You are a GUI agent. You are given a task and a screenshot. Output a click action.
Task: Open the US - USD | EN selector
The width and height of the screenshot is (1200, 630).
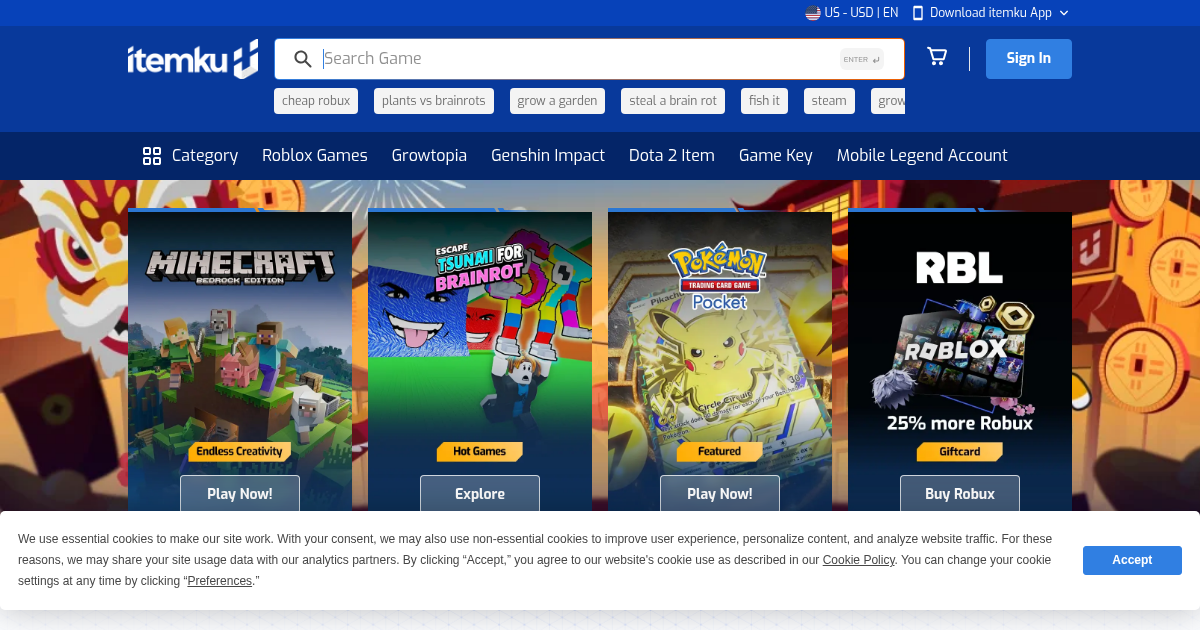[x=852, y=13]
